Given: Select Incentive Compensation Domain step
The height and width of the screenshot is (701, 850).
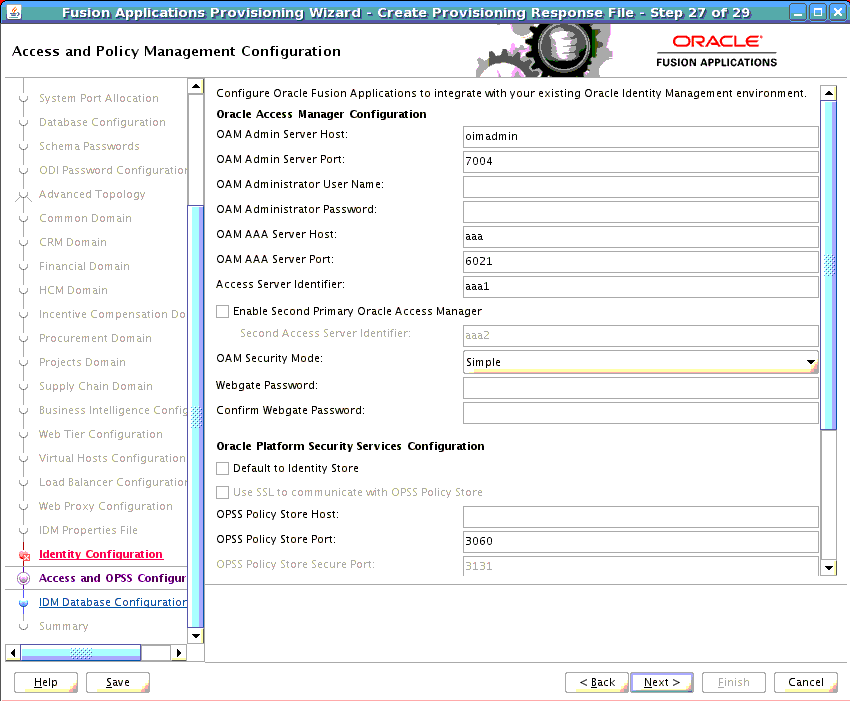Looking at the screenshot, I should 112,314.
